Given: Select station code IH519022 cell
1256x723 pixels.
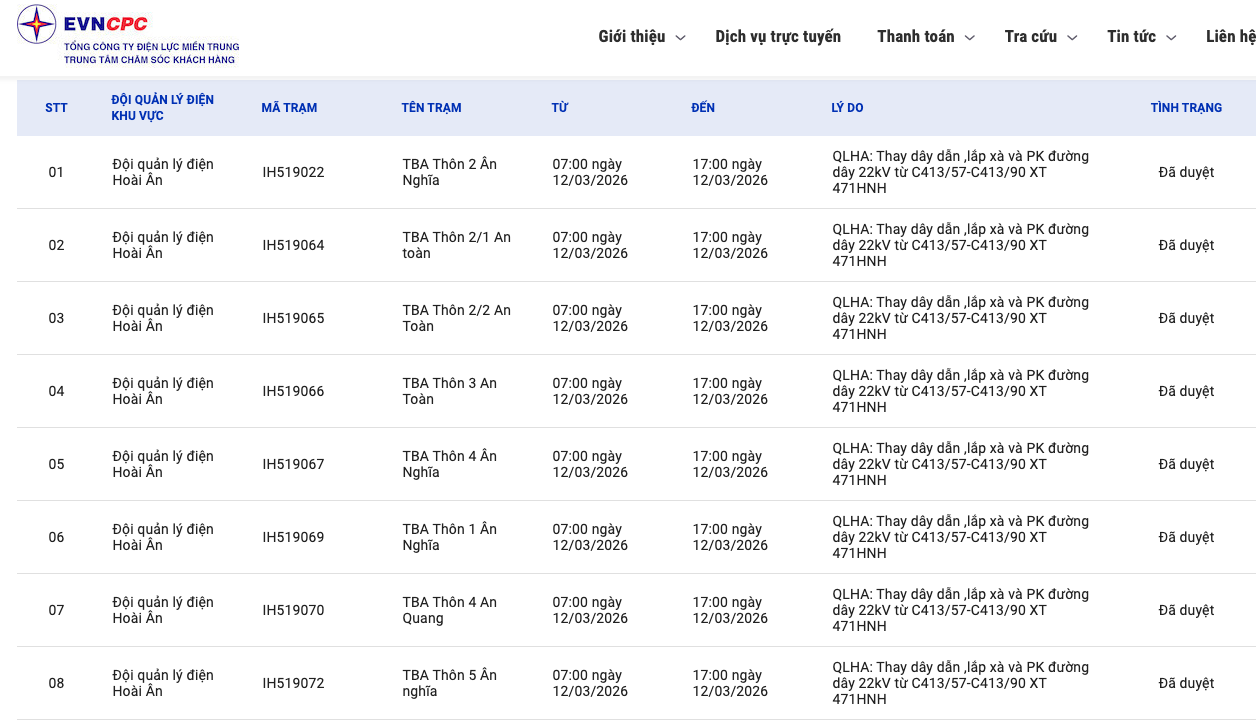Looking at the screenshot, I should pos(293,172).
